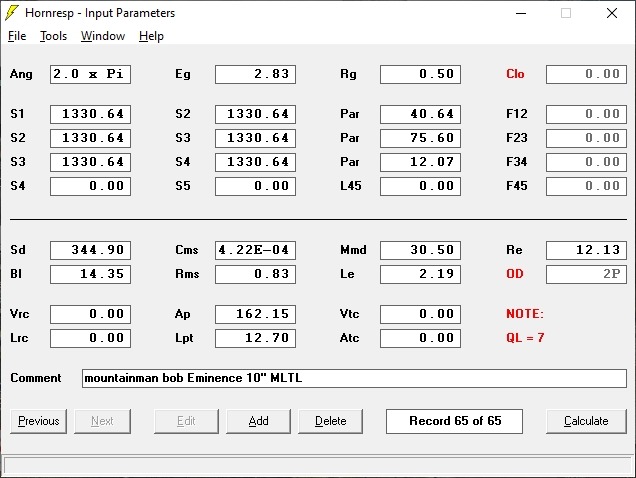This screenshot has width=636, height=478.
Task: Click the Atc value field
Action: click(x=420, y=338)
